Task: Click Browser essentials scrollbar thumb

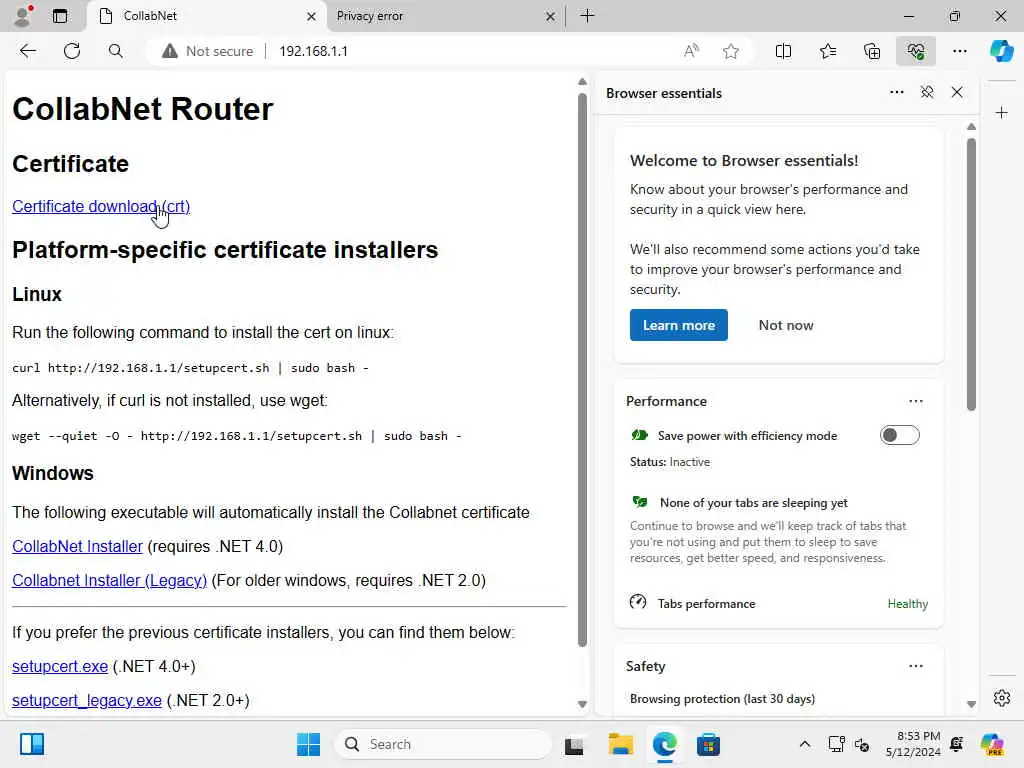Action: pos(971,274)
